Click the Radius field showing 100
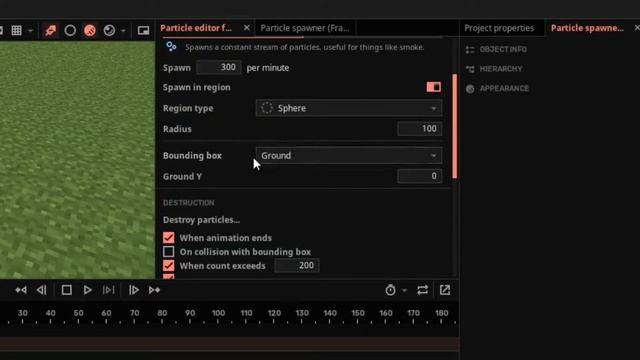Viewport: 640px width, 360px height. (x=419, y=129)
